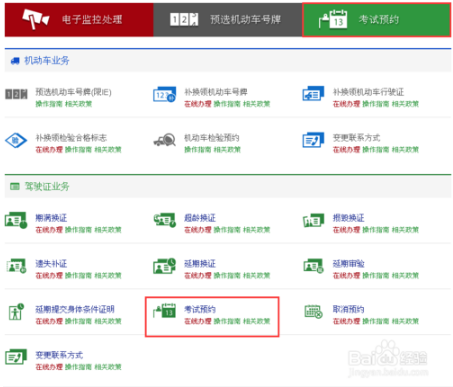Click the 补换领机动车行驶证 icon

click(x=313, y=94)
